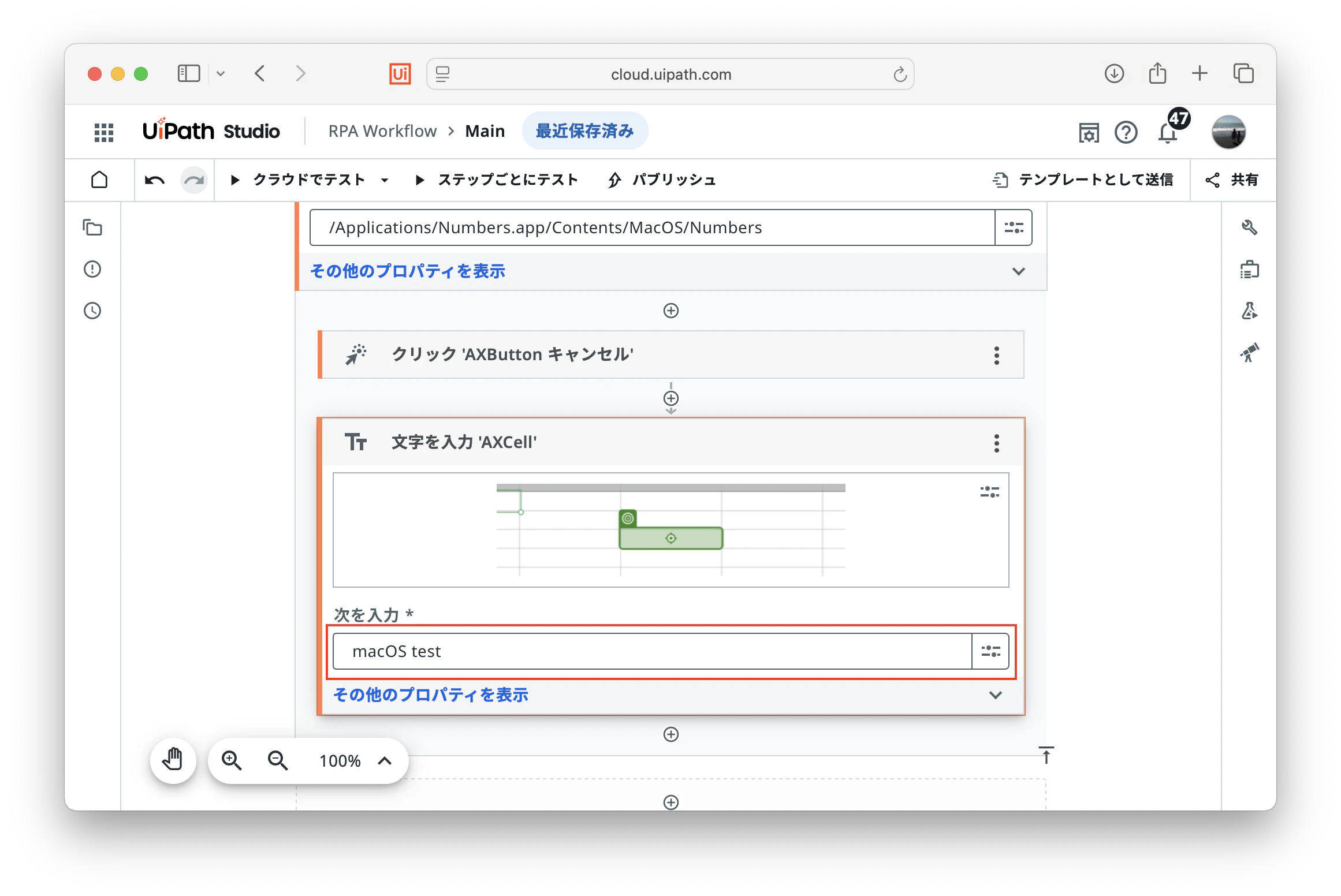Click the Numbers application path input field

coord(653,227)
